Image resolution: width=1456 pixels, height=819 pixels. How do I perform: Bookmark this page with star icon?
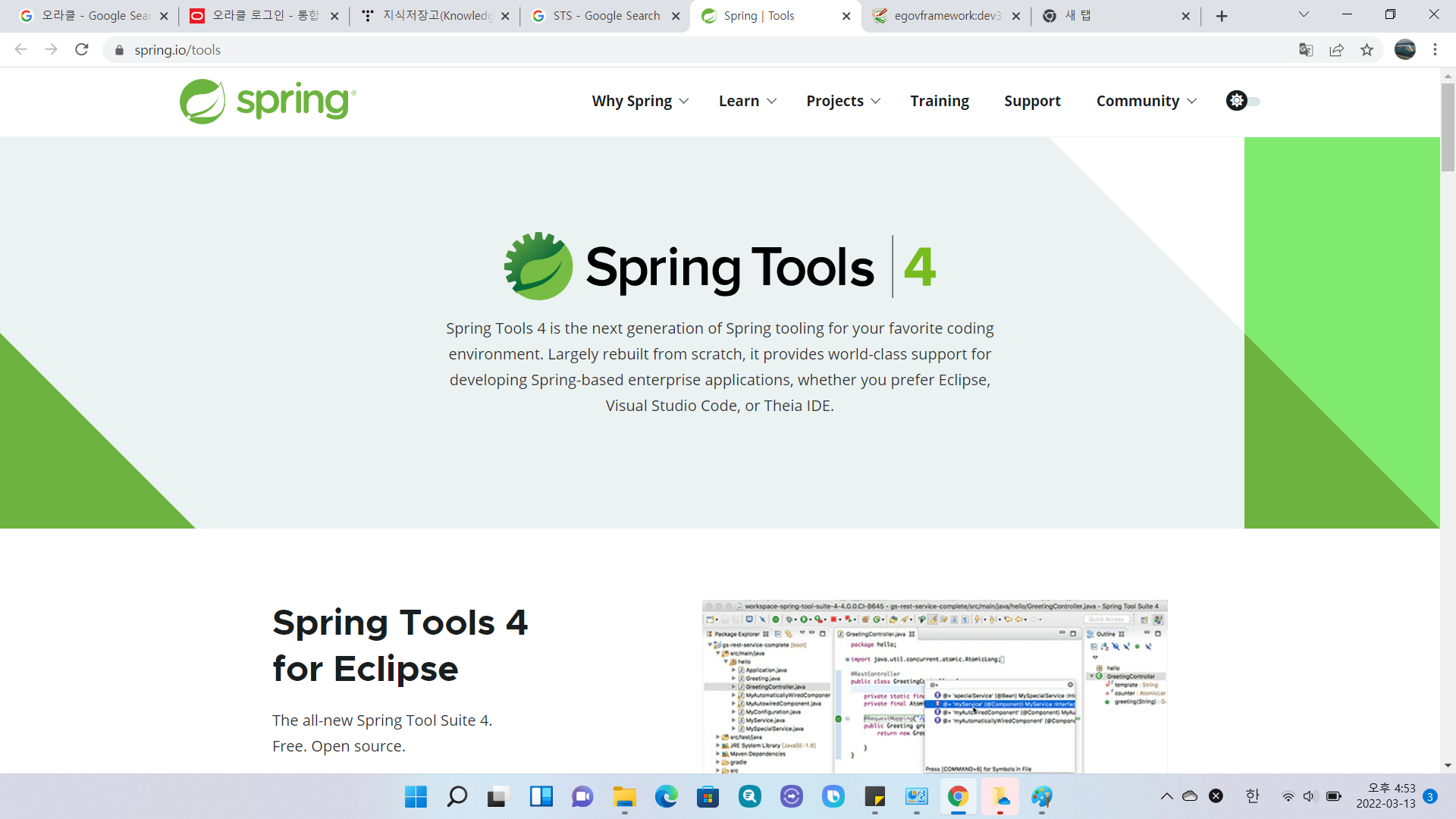1367,50
